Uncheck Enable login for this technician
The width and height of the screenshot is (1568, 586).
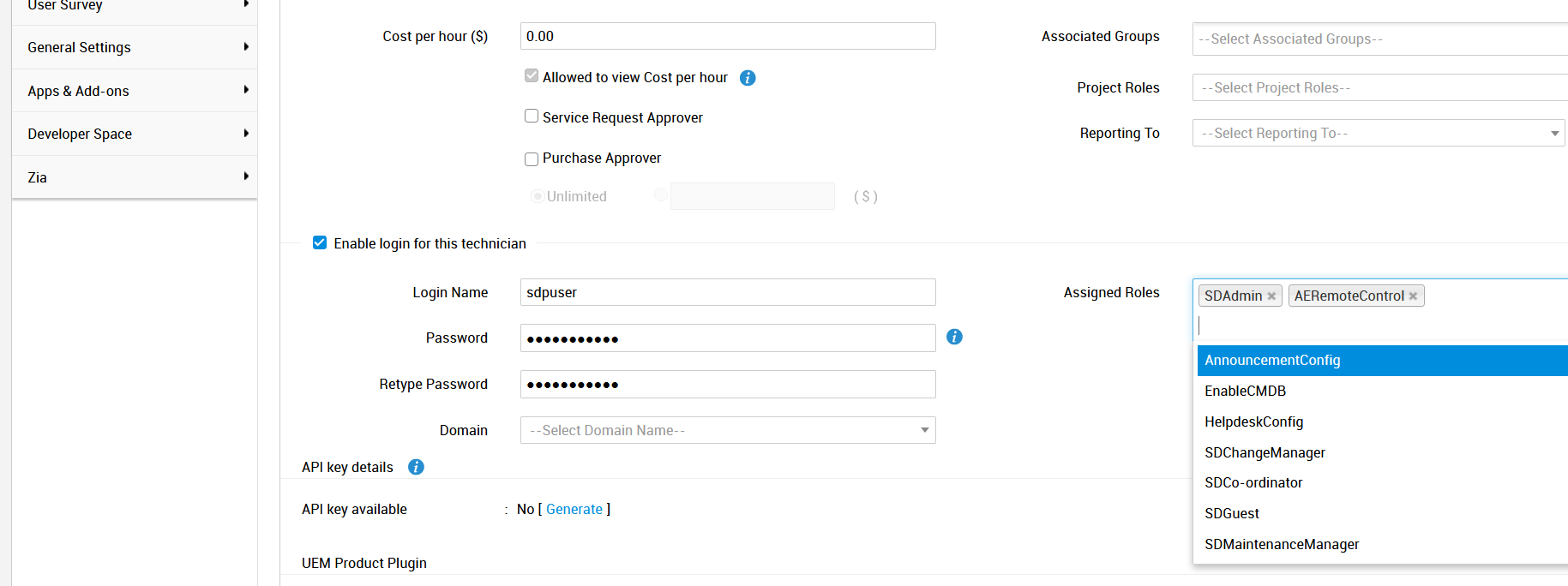[x=320, y=243]
